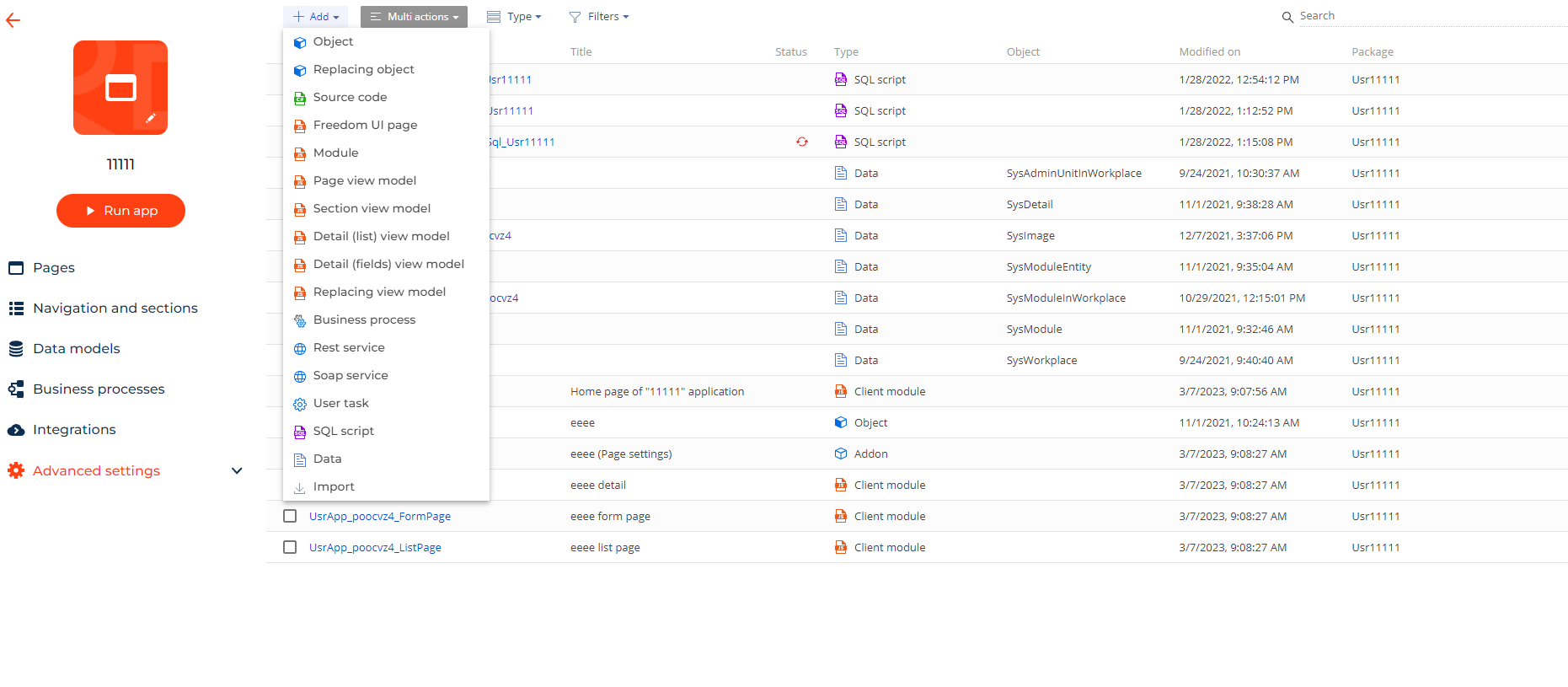
Task: Click into the Search input field
Action: point(1424,16)
